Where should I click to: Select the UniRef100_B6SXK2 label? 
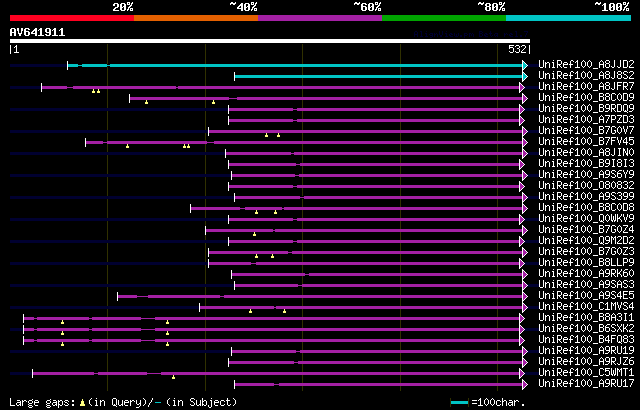(586, 328)
